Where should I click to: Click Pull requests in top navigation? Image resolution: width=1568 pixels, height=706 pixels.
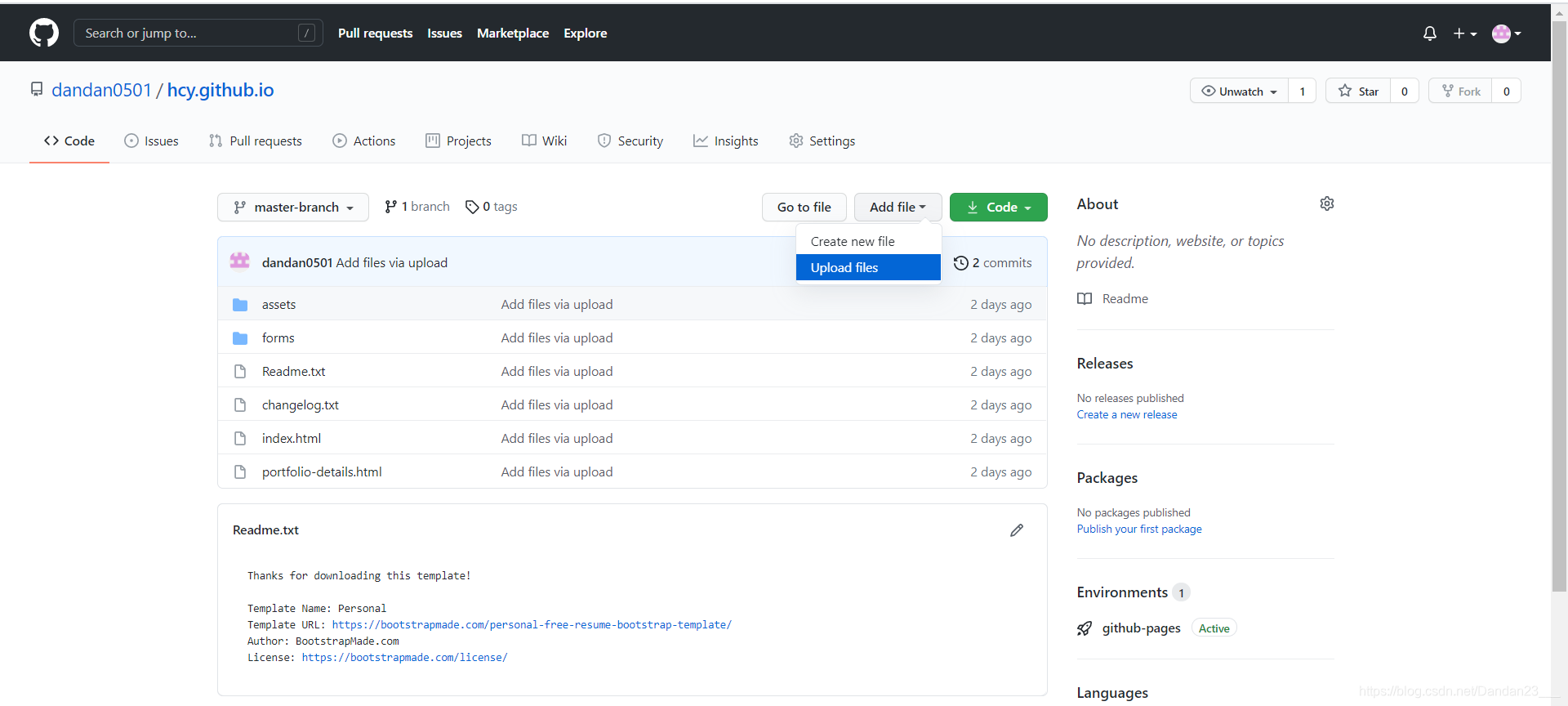click(x=376, y=34)
